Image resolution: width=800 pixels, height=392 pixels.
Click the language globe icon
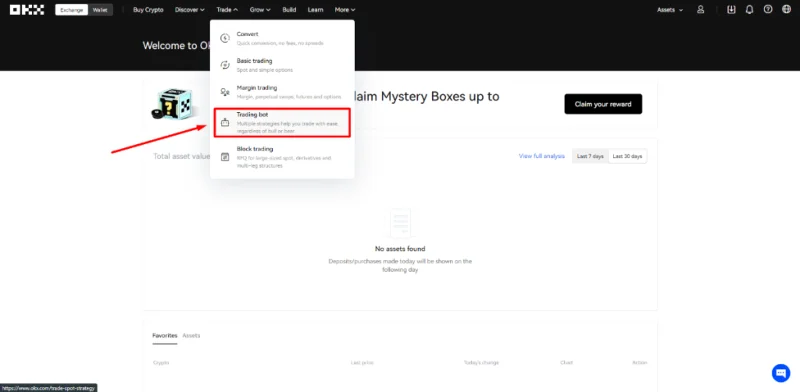[786, 10]
